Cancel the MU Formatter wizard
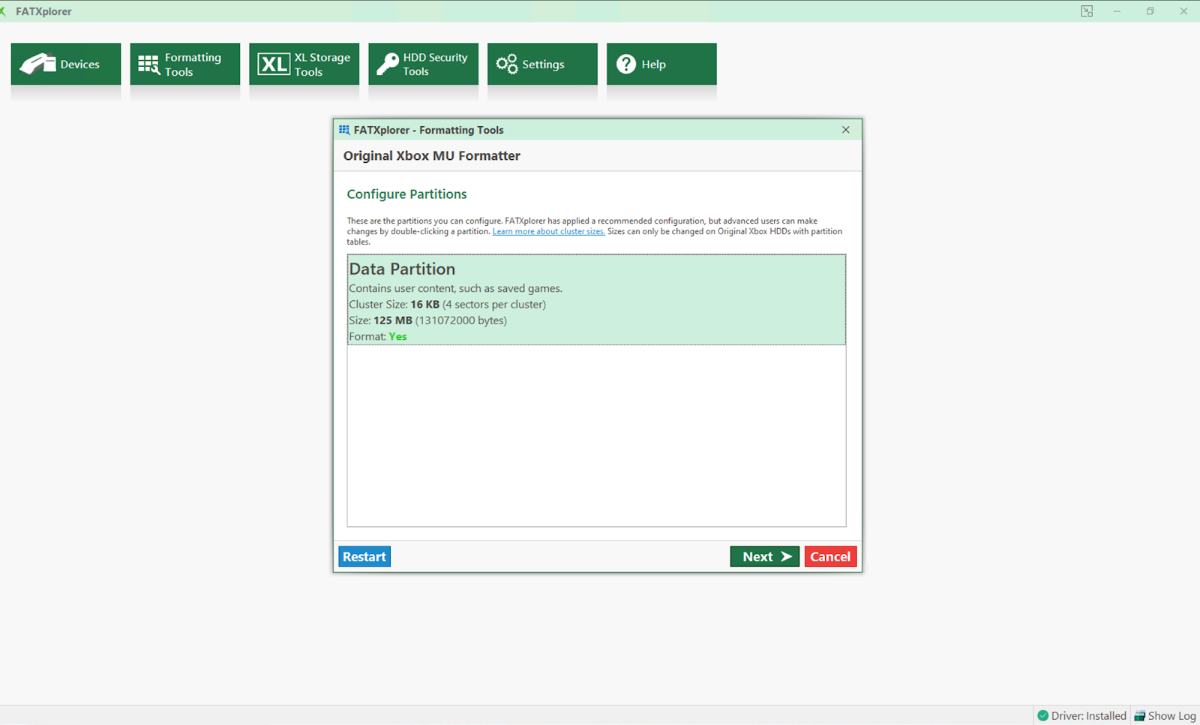1200x725 pixels. 830,557
